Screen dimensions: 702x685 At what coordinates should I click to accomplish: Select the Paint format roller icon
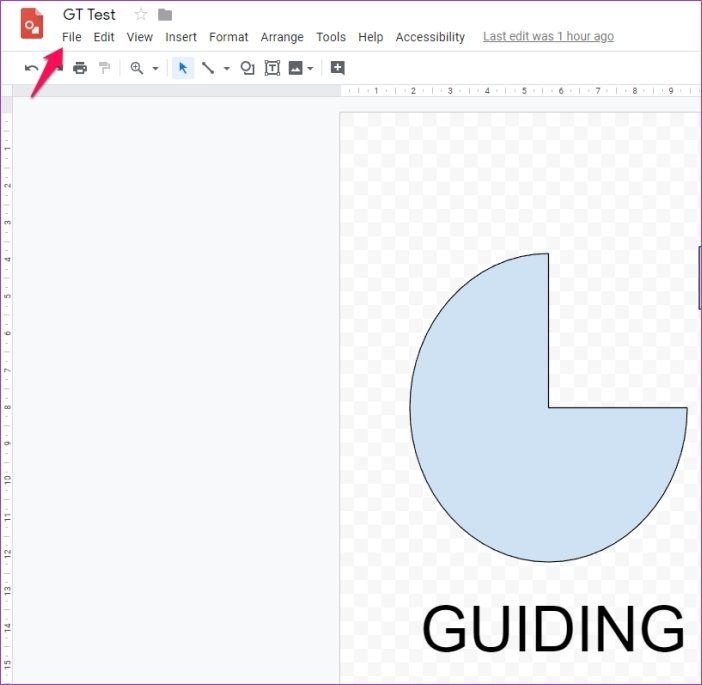coord(104,68)
